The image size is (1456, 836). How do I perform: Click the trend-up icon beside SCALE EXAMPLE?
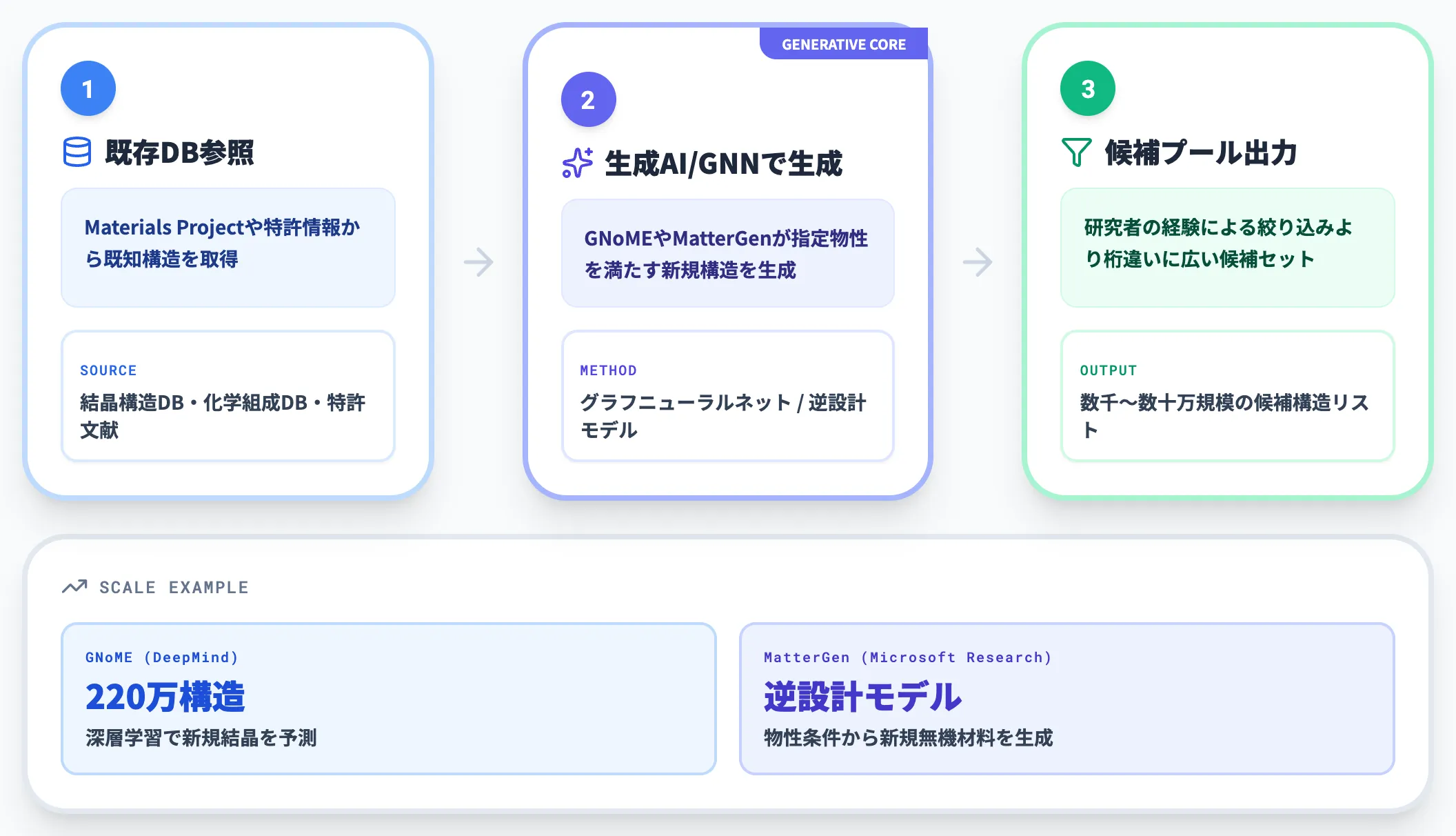tap(74, 587)
